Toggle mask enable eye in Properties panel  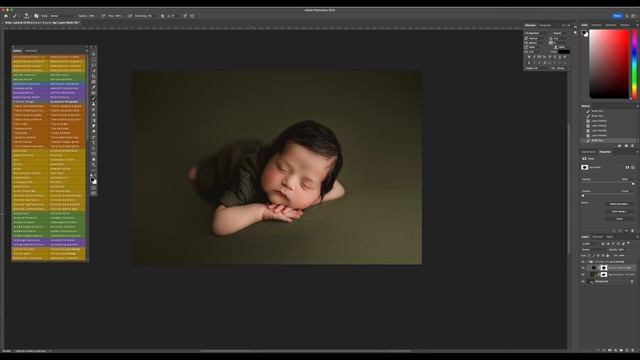tap(627, 231)
